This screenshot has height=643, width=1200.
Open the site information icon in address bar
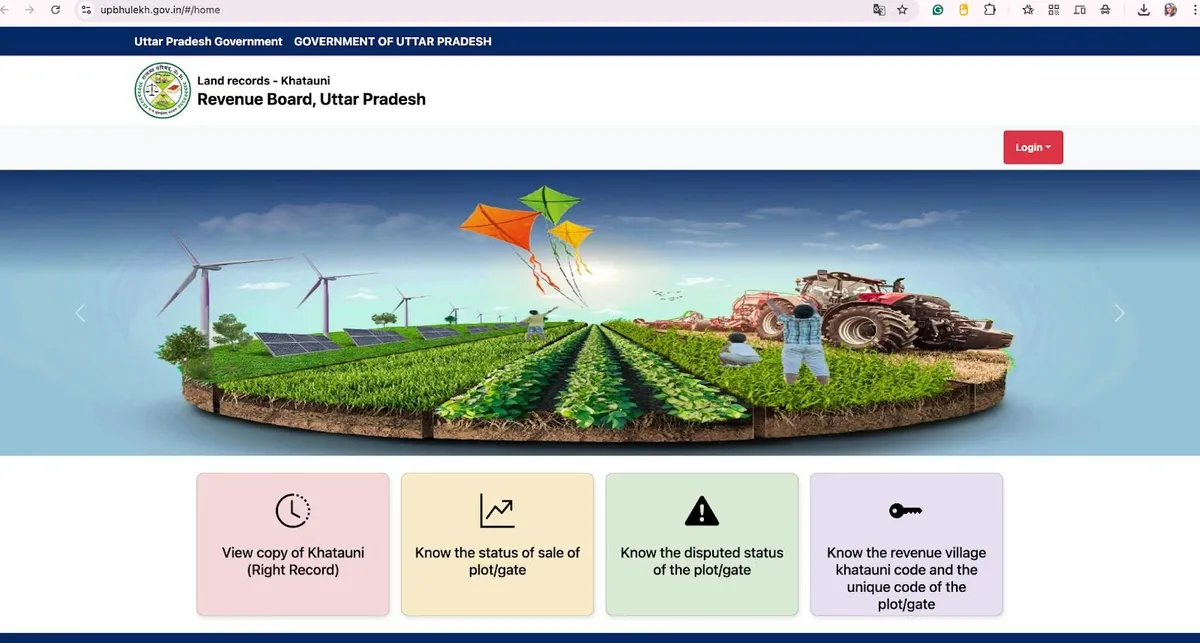tap(86, 10)
